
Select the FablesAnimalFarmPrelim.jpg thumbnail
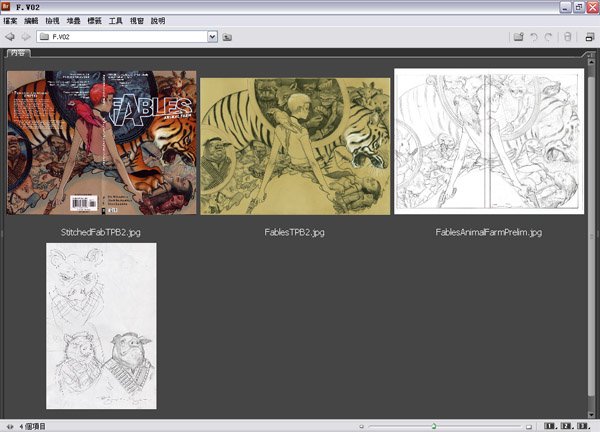point(488,142)
